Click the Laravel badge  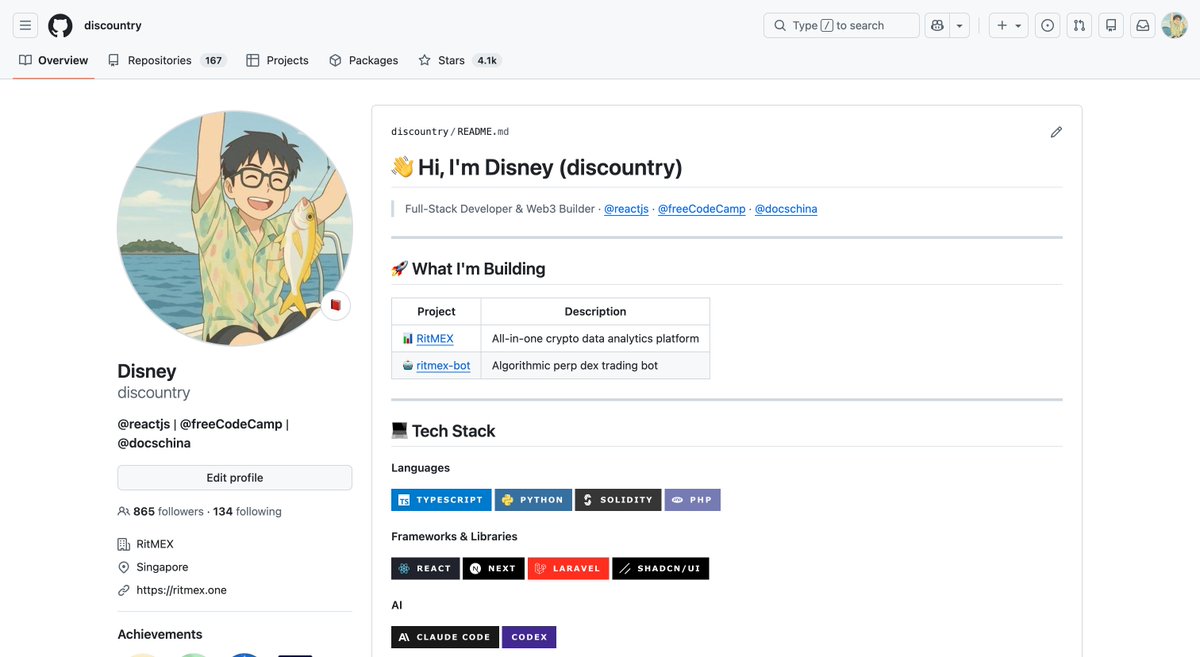pos(568,568)
